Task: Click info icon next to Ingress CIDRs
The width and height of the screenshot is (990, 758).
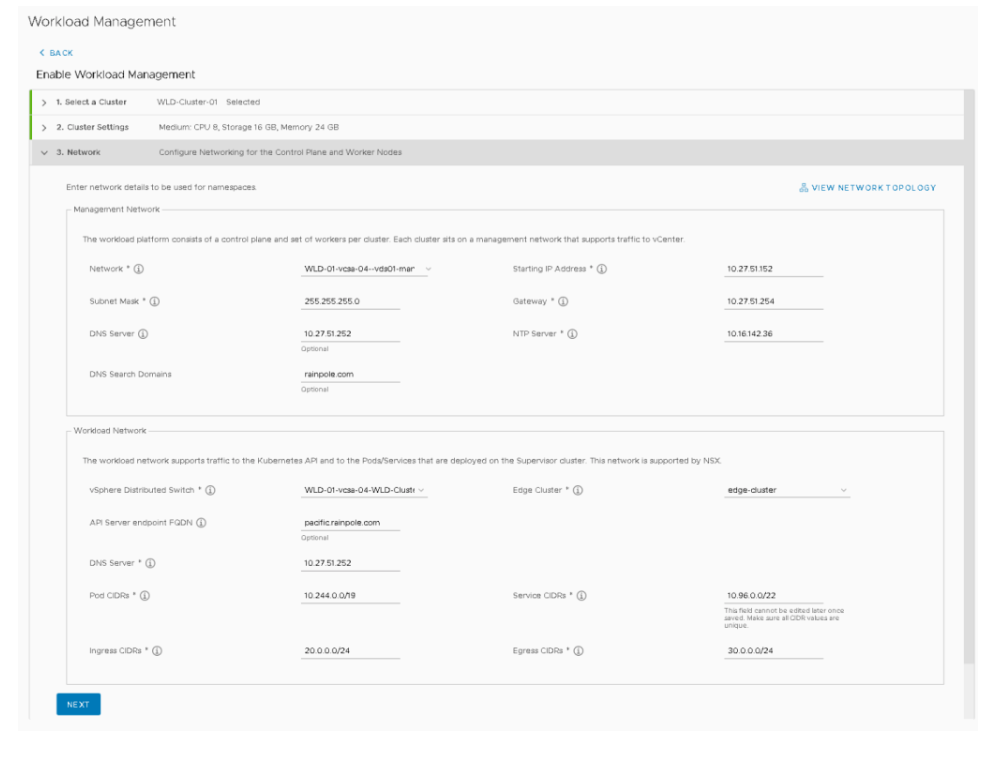Action: [x=157, y=651]
